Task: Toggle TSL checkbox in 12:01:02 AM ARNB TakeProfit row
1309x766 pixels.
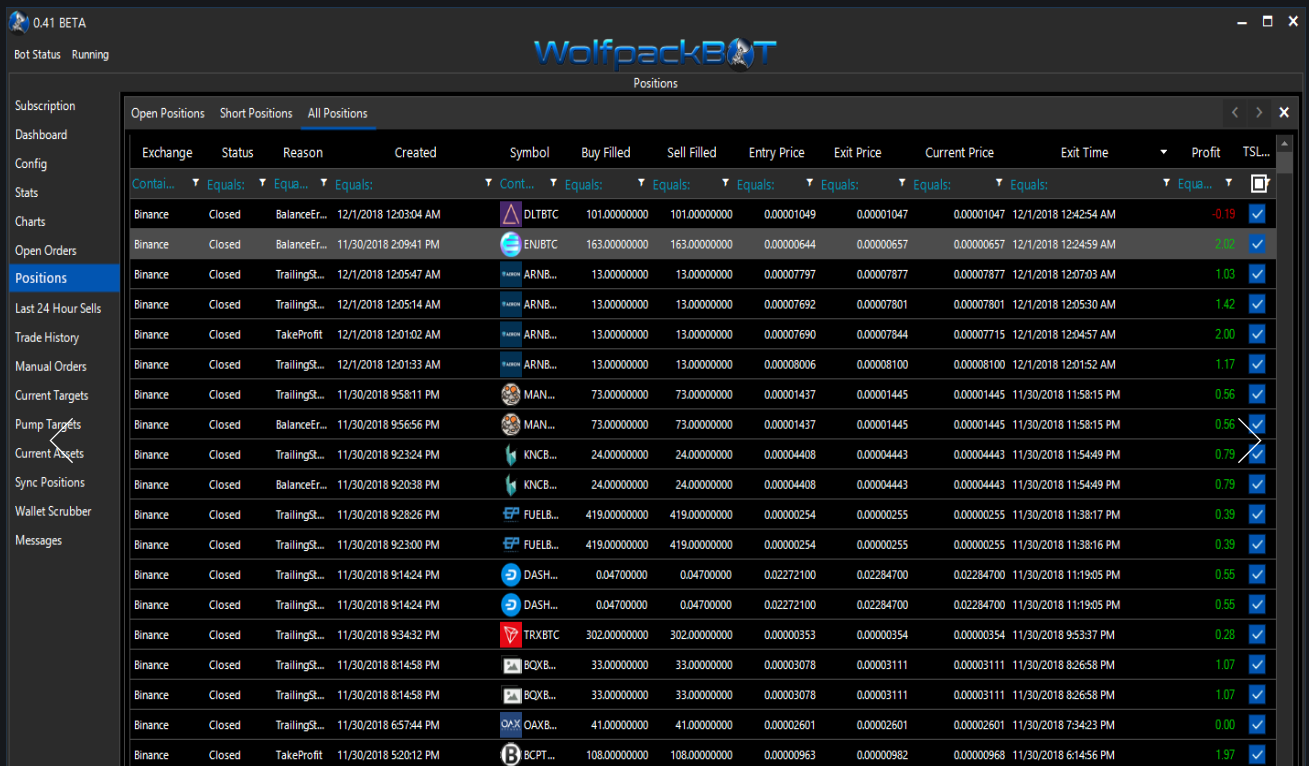Action: (1257, 334)
